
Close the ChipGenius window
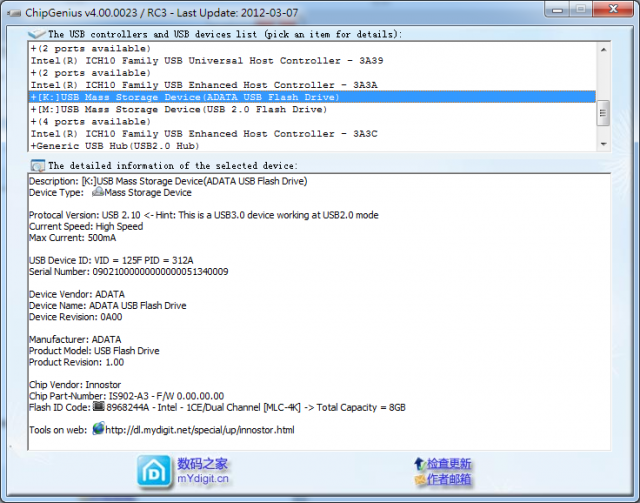(613, 9)
